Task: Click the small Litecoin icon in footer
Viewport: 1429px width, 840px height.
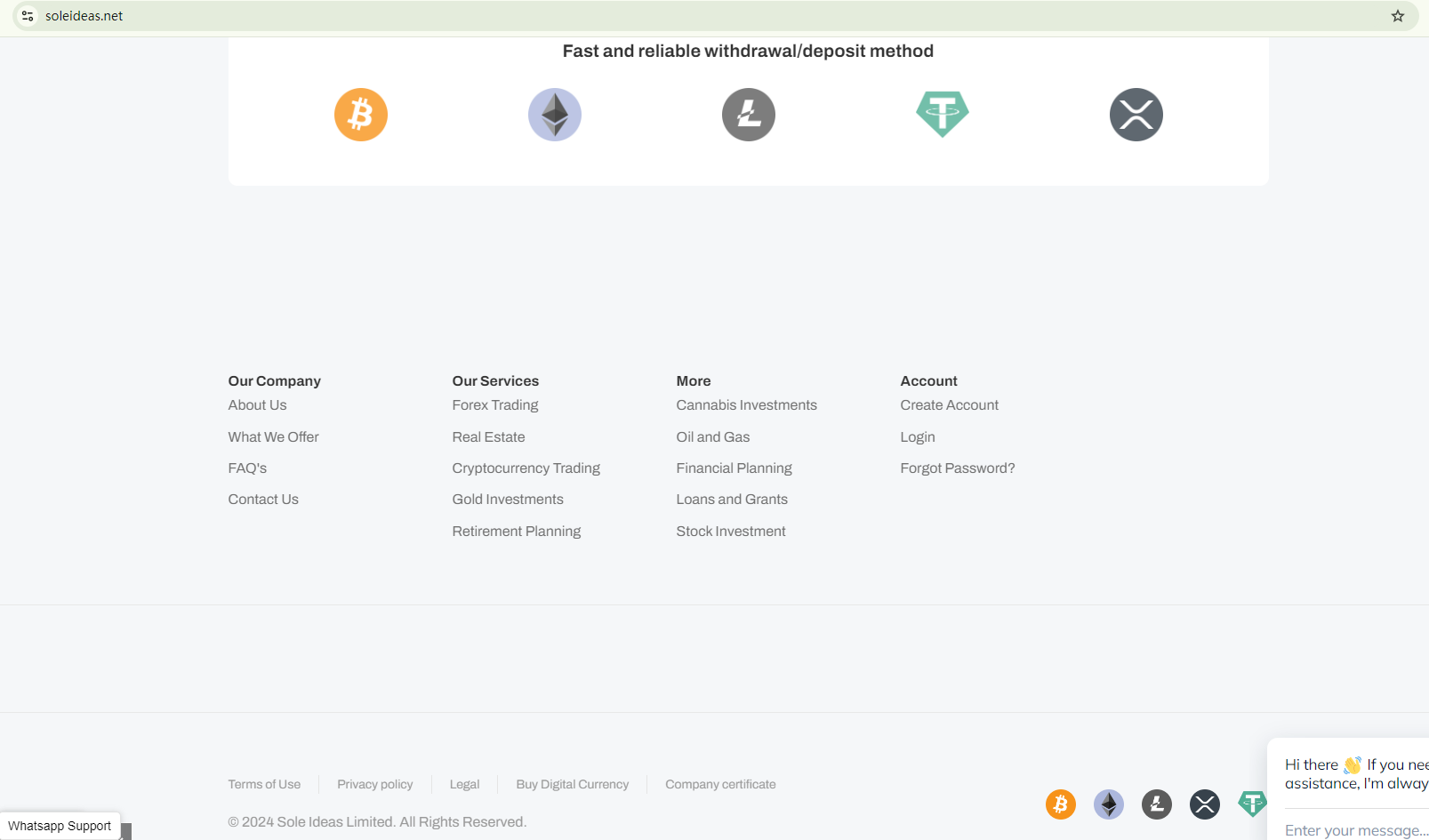Action: [1157, 804]
